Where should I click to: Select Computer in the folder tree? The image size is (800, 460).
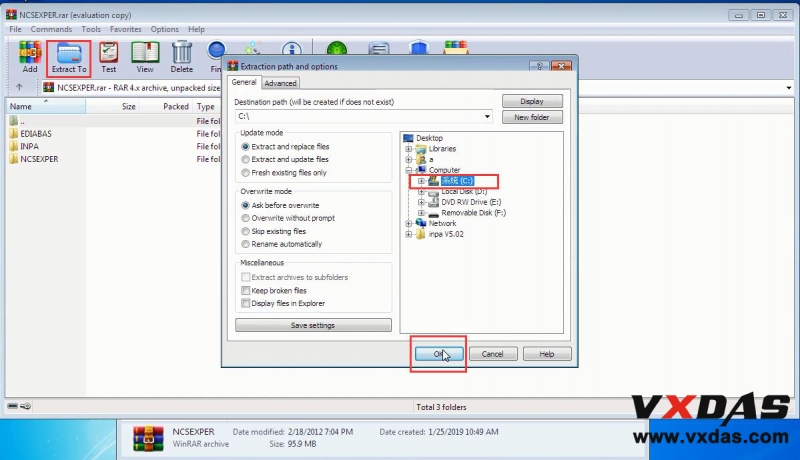click(x=444, y=170)
